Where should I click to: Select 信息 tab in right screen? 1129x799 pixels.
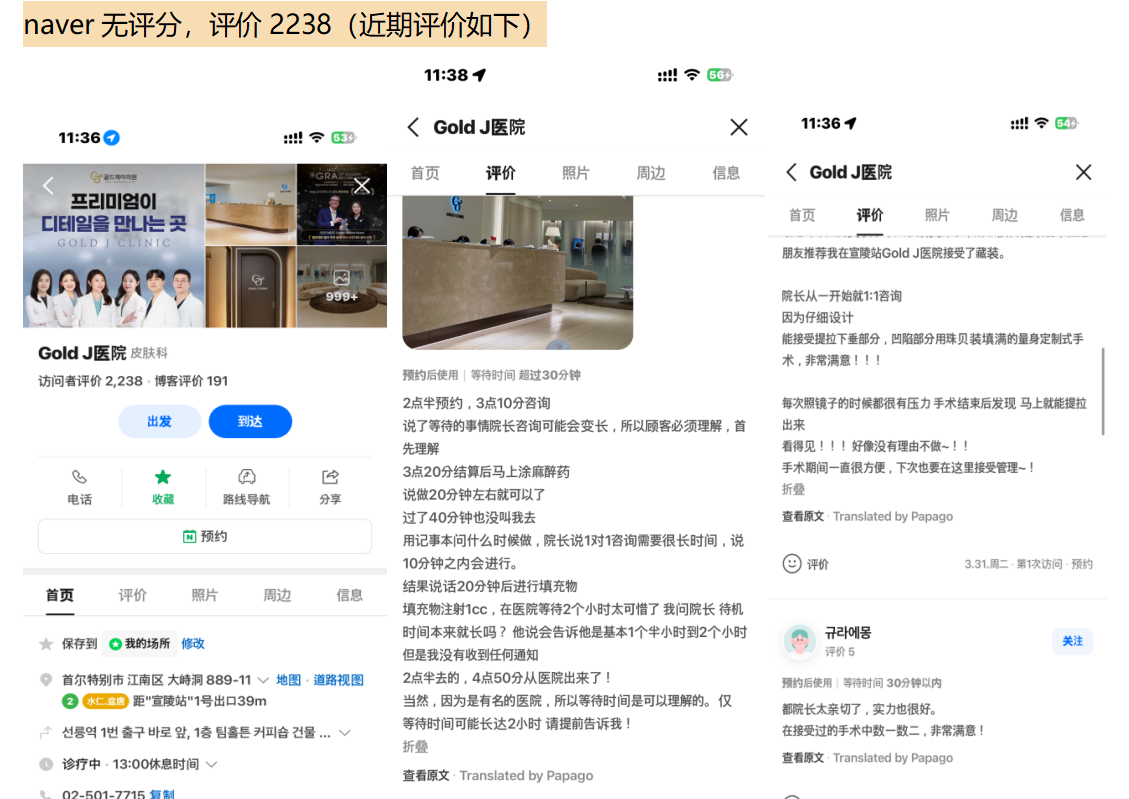tap(1072, 215)
